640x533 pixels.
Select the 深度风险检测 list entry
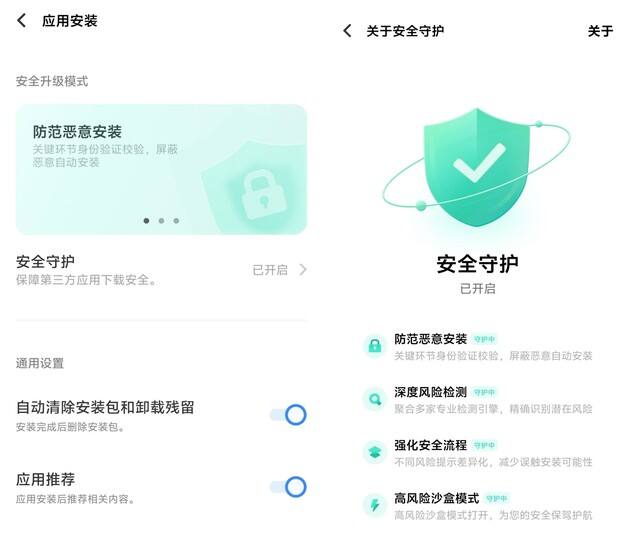[478, 400]
